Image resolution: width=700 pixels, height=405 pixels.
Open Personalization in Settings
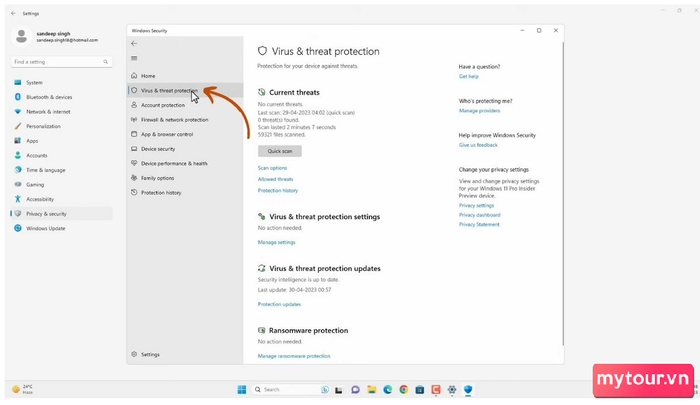click(61, 126)
